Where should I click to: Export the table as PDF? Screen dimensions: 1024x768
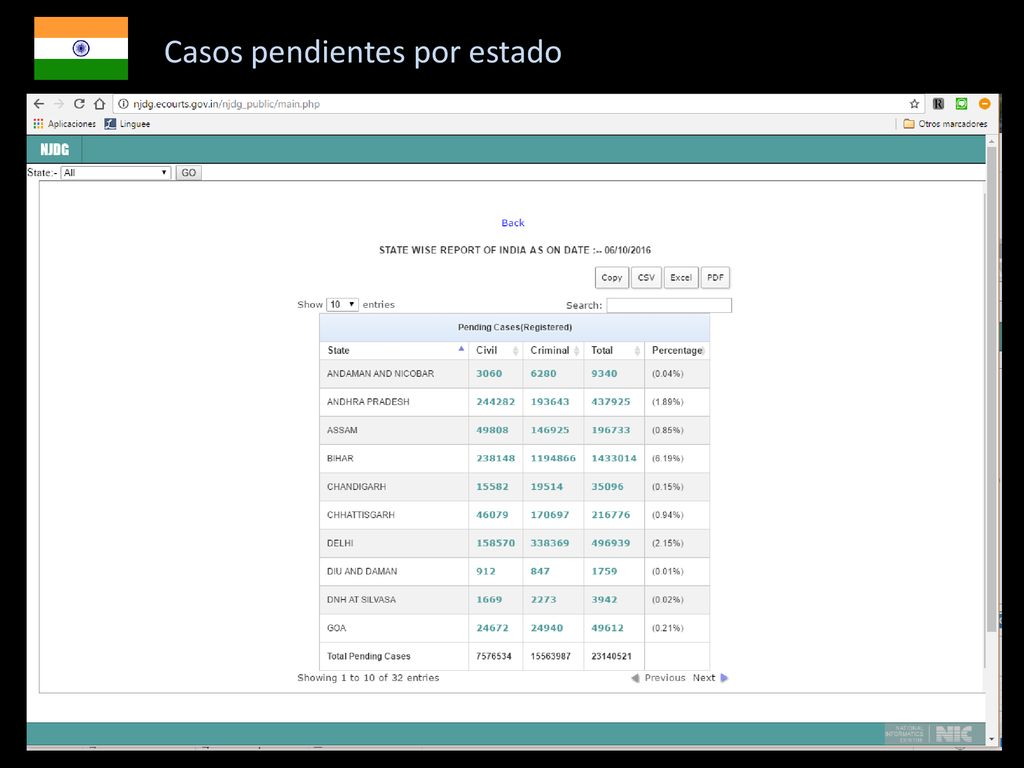715,278
